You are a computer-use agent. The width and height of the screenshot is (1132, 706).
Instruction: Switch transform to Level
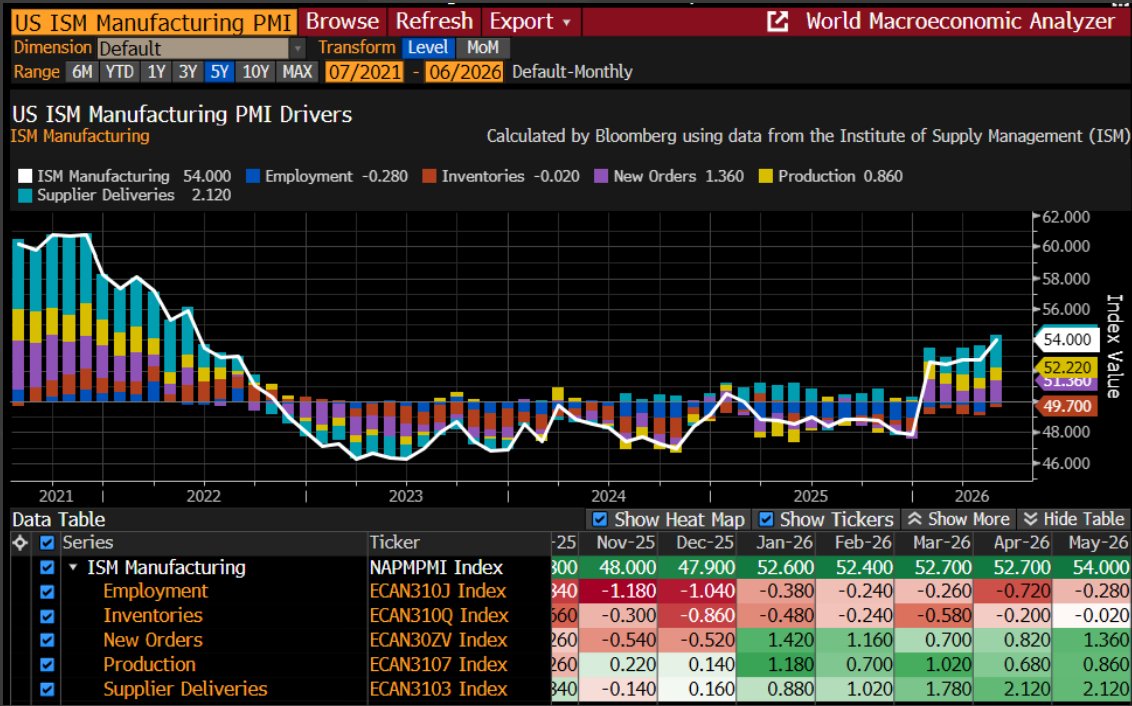tap(428, 48)
